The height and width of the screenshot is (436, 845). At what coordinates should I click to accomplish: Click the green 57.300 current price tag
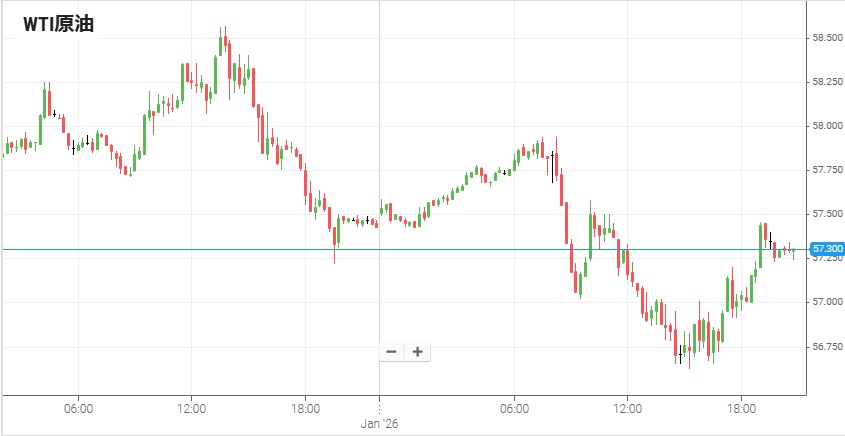click(828, 248)
